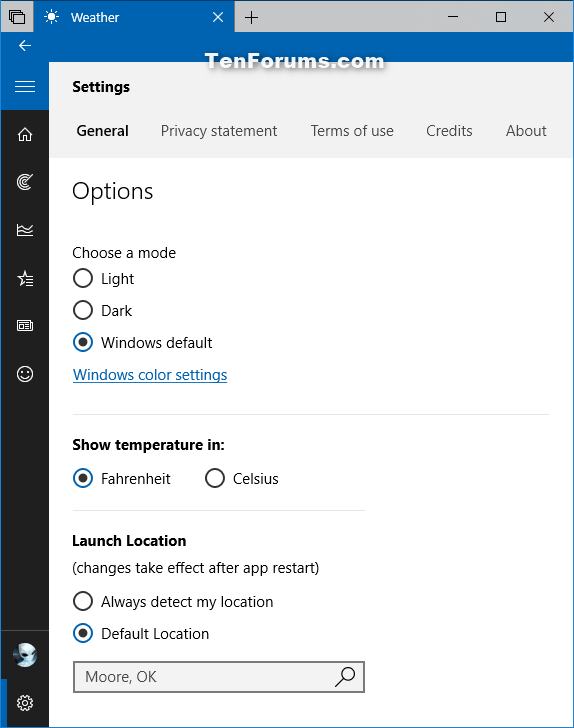Open the Privacy statement tab
574x728 pixels.
point(219,131)
